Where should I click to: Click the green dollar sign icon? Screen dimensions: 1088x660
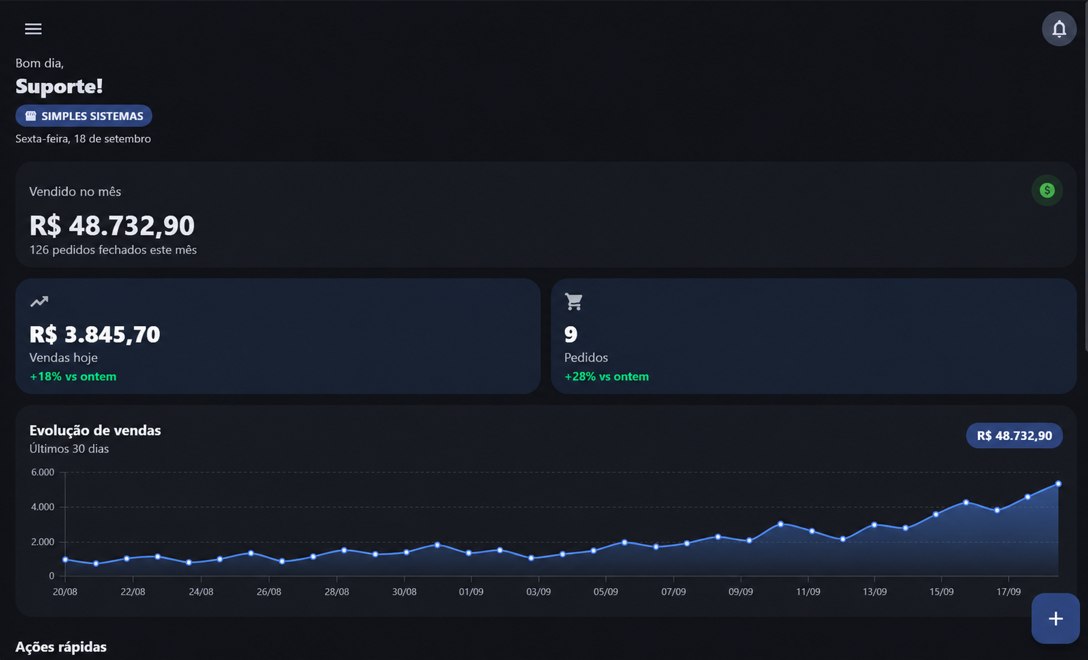click(1047, 190)
